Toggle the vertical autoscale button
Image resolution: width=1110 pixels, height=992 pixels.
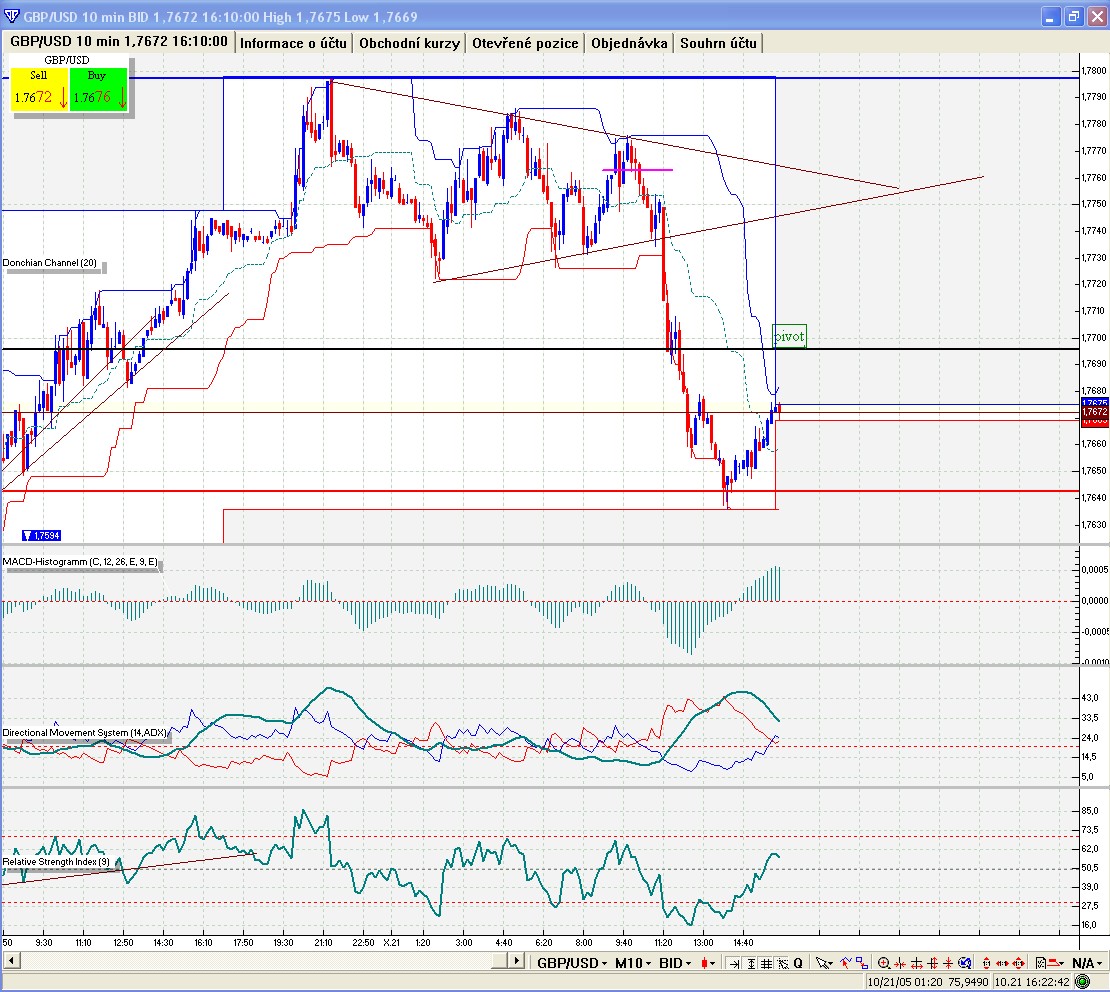751,963
